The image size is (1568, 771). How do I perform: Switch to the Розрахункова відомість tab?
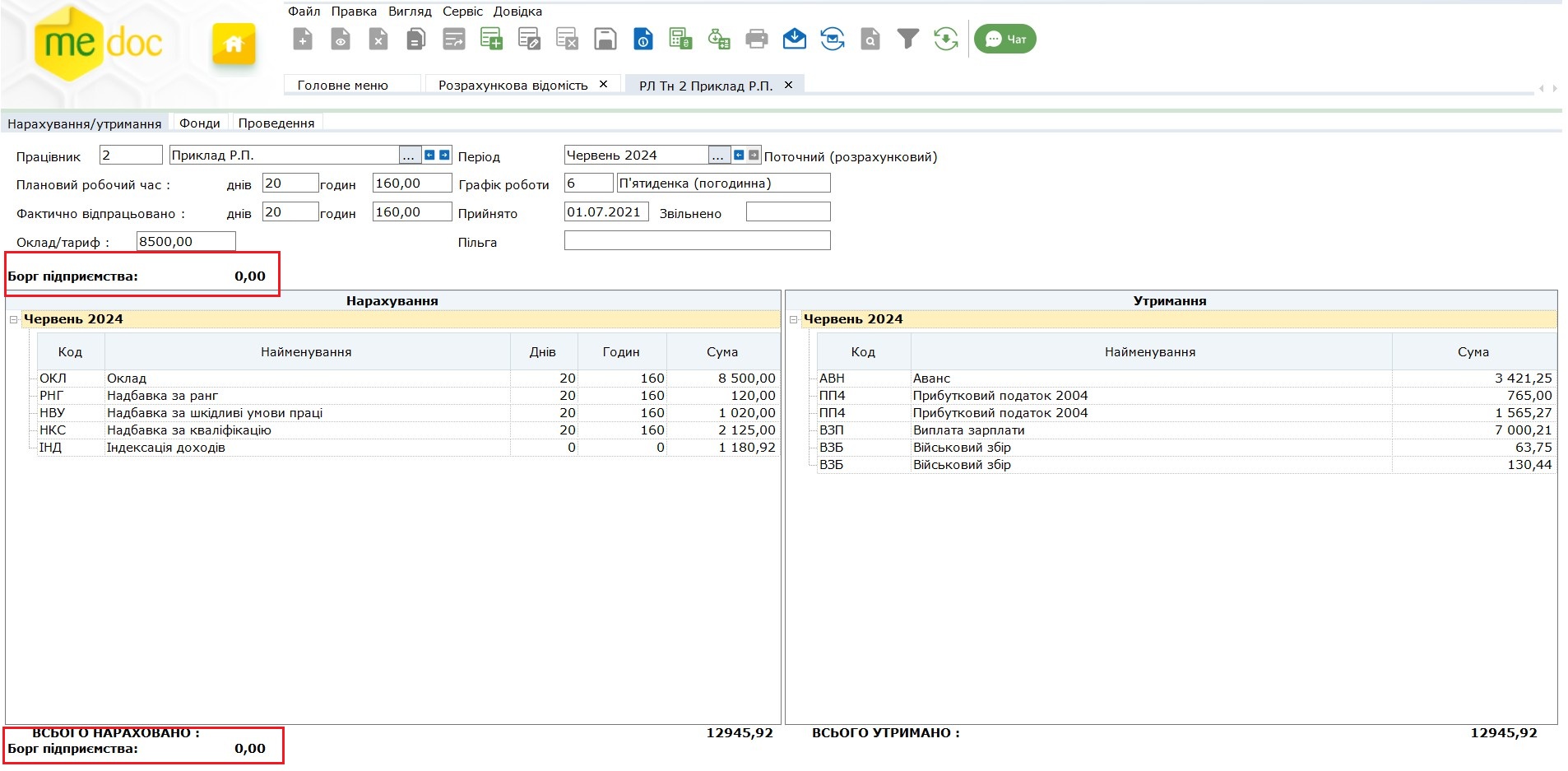click(513, 86)
